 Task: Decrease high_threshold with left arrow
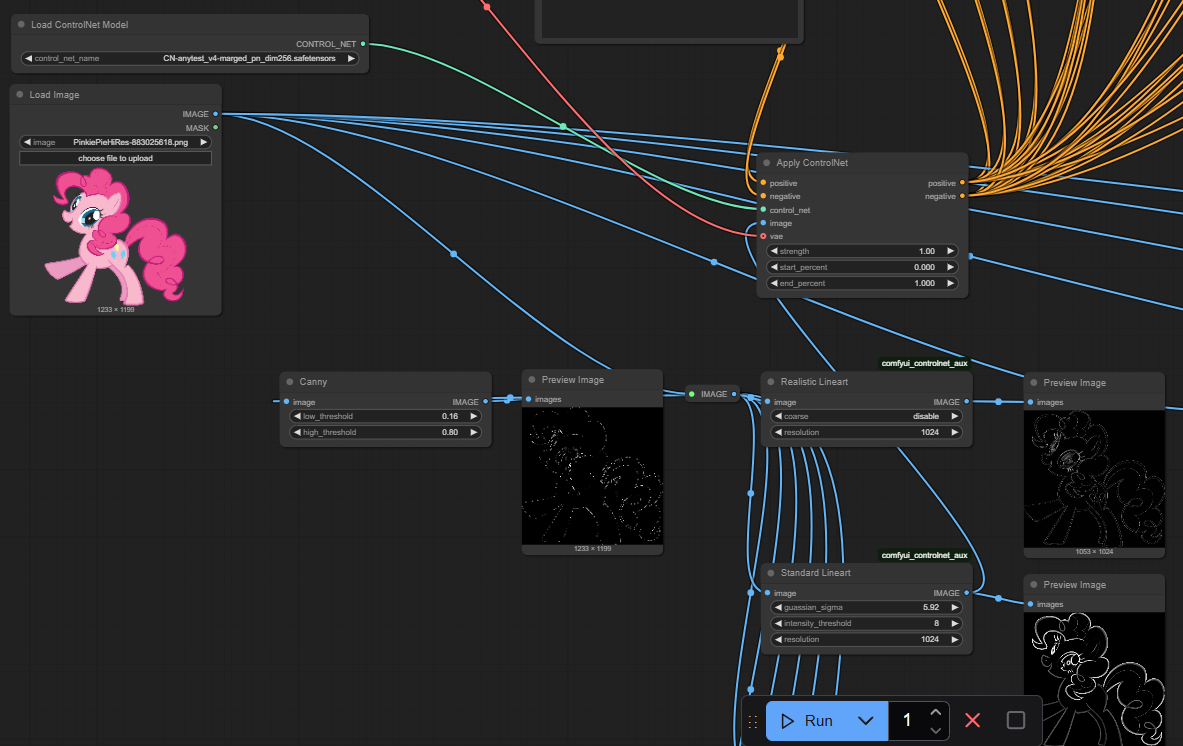click(297, 432)
